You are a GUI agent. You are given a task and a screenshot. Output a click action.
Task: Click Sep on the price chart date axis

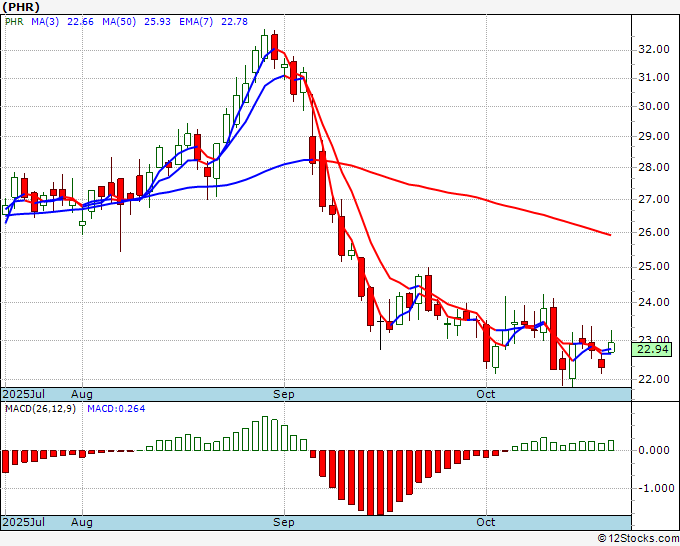tap(284, 394)
